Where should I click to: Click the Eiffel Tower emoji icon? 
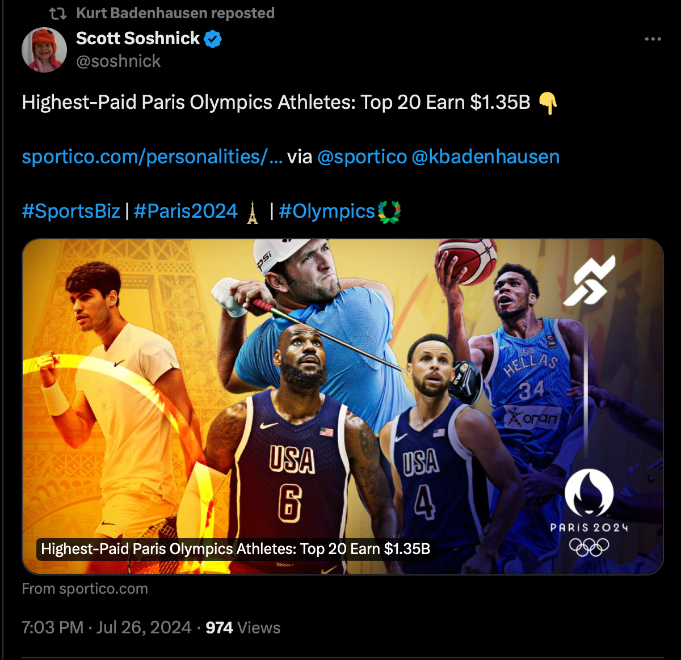[x=252, y=211]
